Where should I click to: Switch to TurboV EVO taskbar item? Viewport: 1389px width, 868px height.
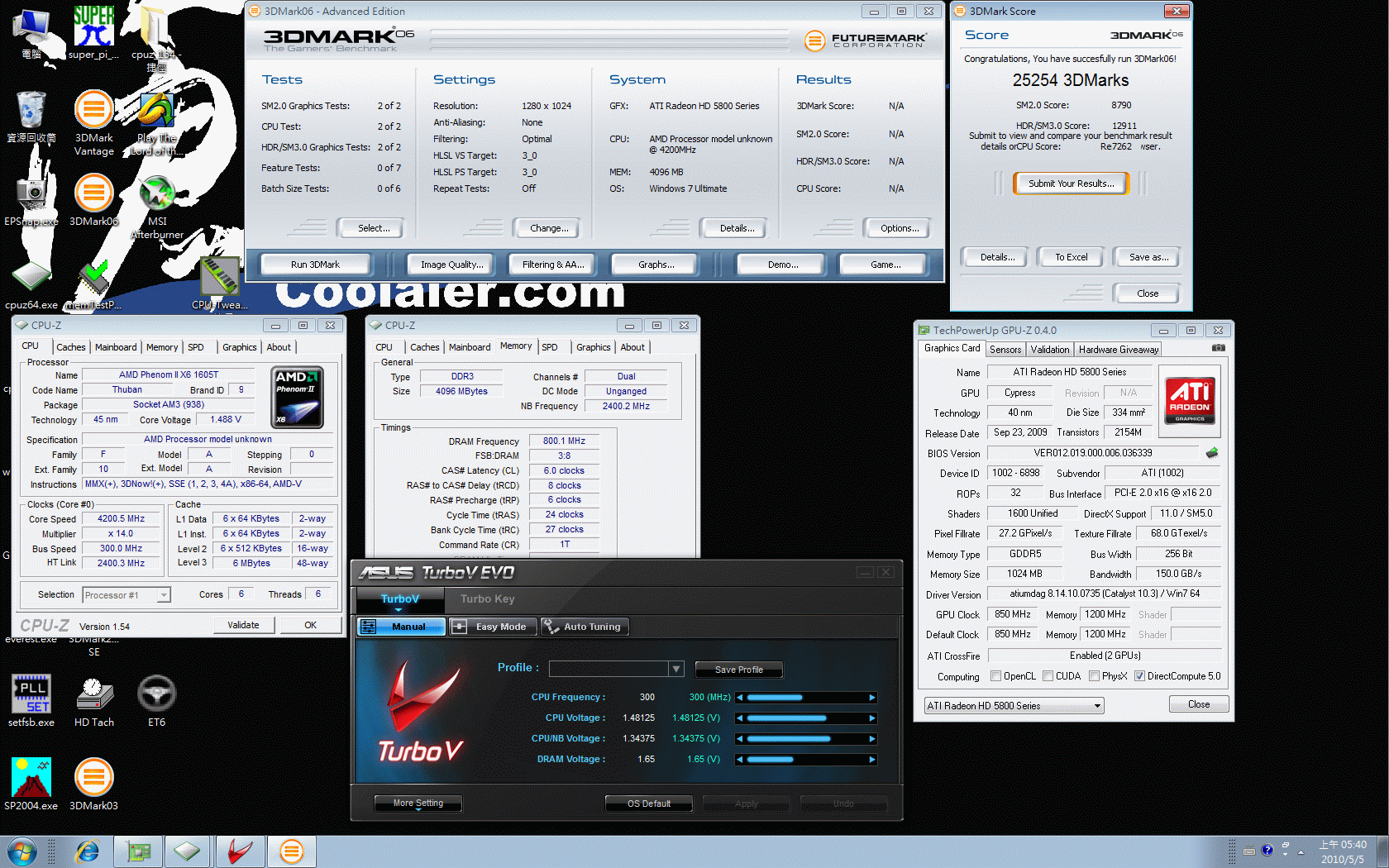(x=240, y=851)
